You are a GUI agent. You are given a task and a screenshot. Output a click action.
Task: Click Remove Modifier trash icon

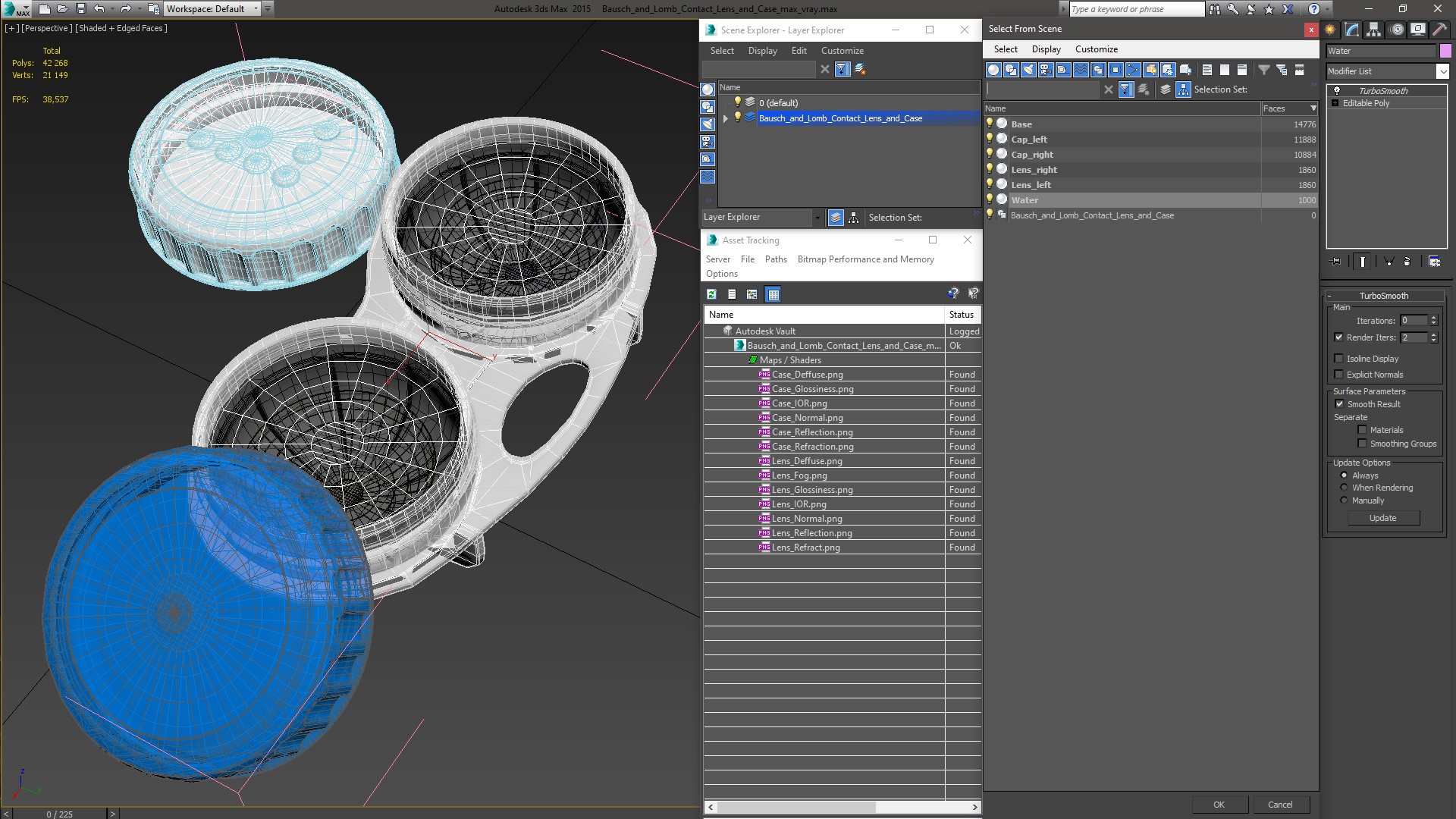(1407, 261)
